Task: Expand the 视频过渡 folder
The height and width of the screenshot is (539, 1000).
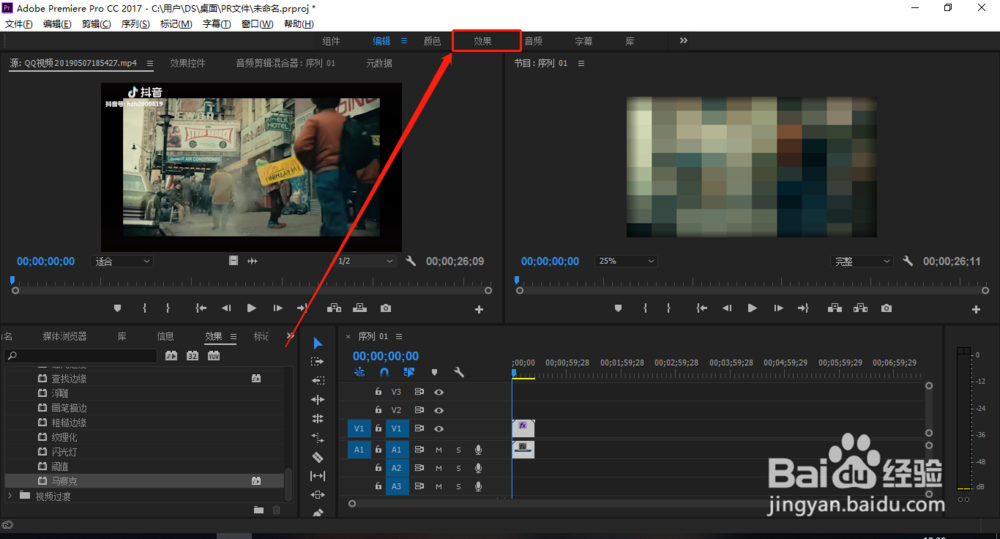Action: click(x=10, y=496)
